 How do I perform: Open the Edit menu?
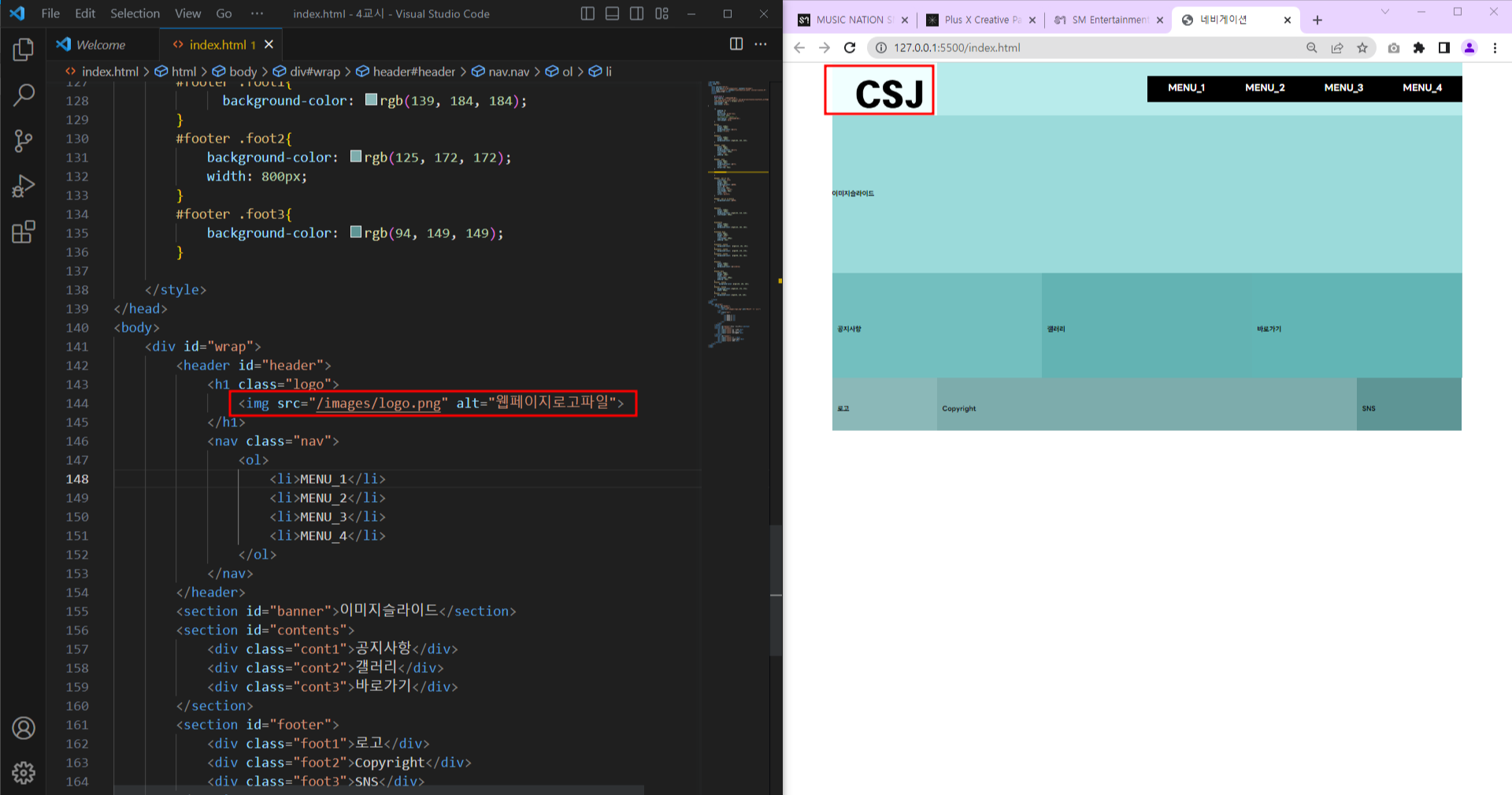pyautogui.click(x=85, y=13)
